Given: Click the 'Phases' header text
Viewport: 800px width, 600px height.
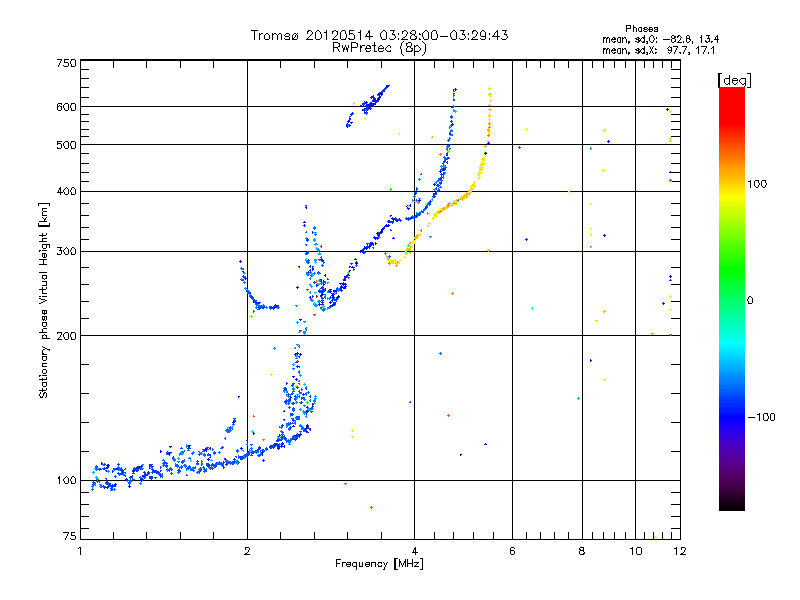Looking at the screenshot, I should click(x=641, y=29).
